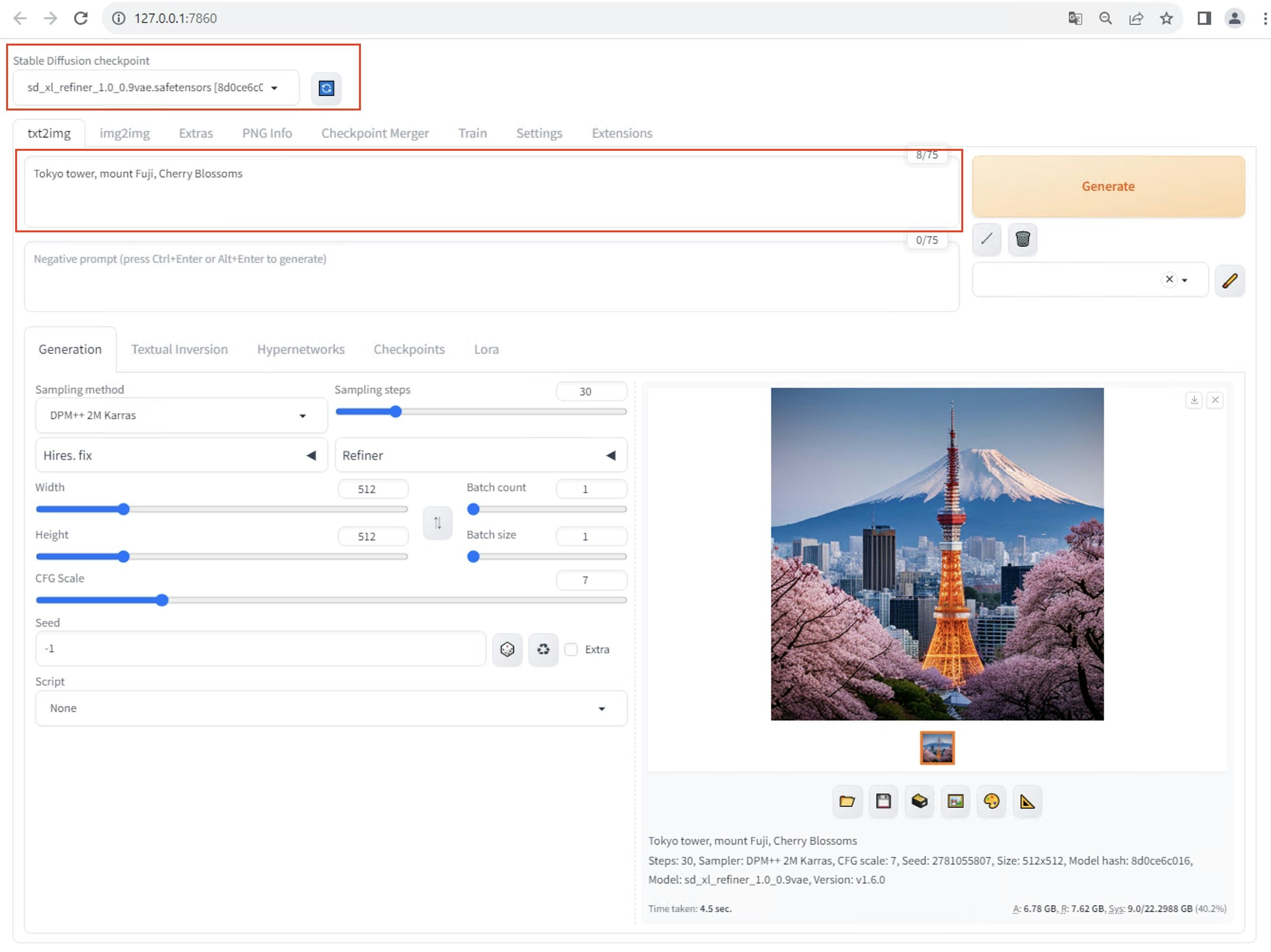Open the Sampling method dropdown

click(181, 415)
